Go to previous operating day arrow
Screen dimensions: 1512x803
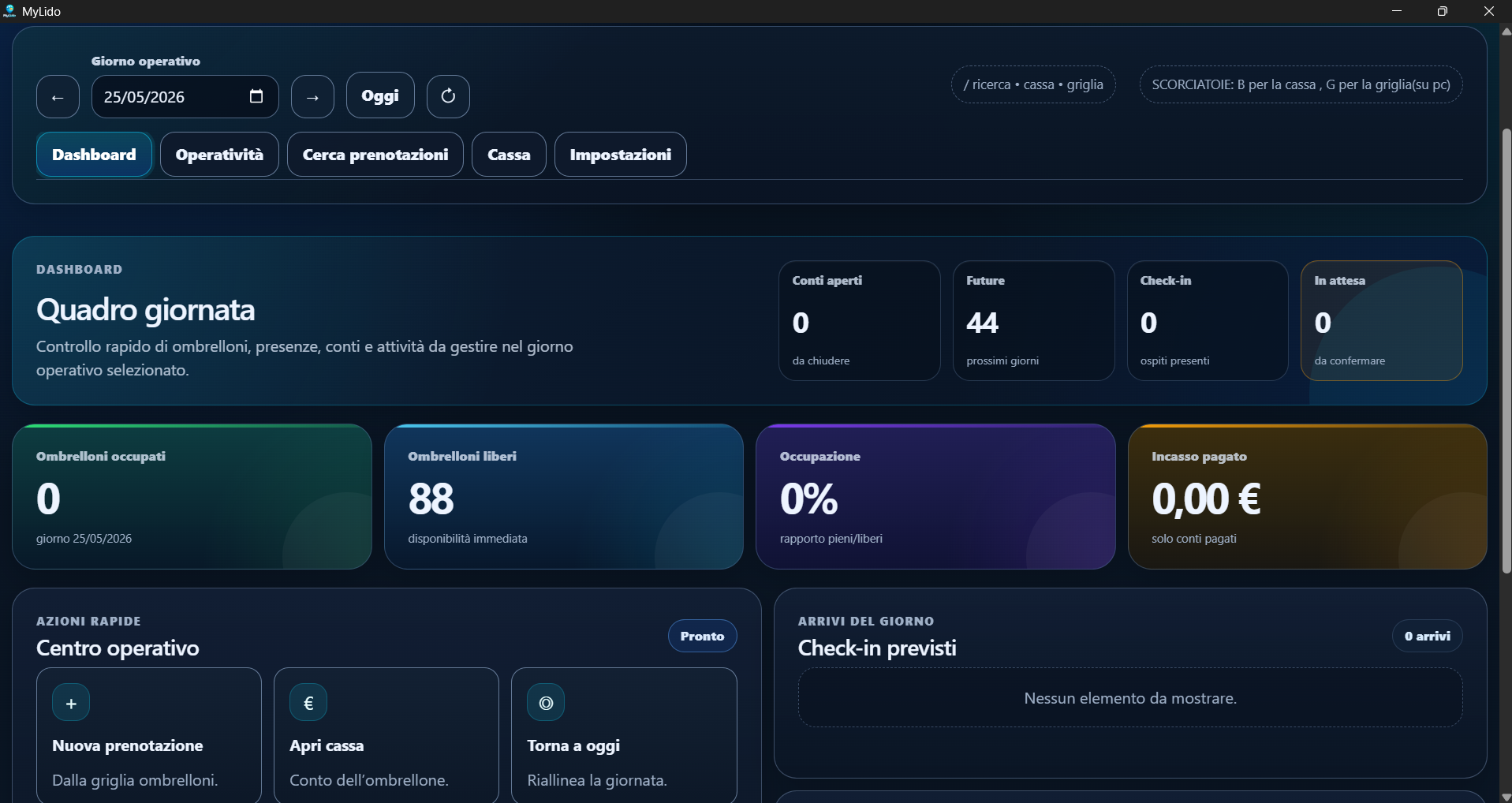58,97
